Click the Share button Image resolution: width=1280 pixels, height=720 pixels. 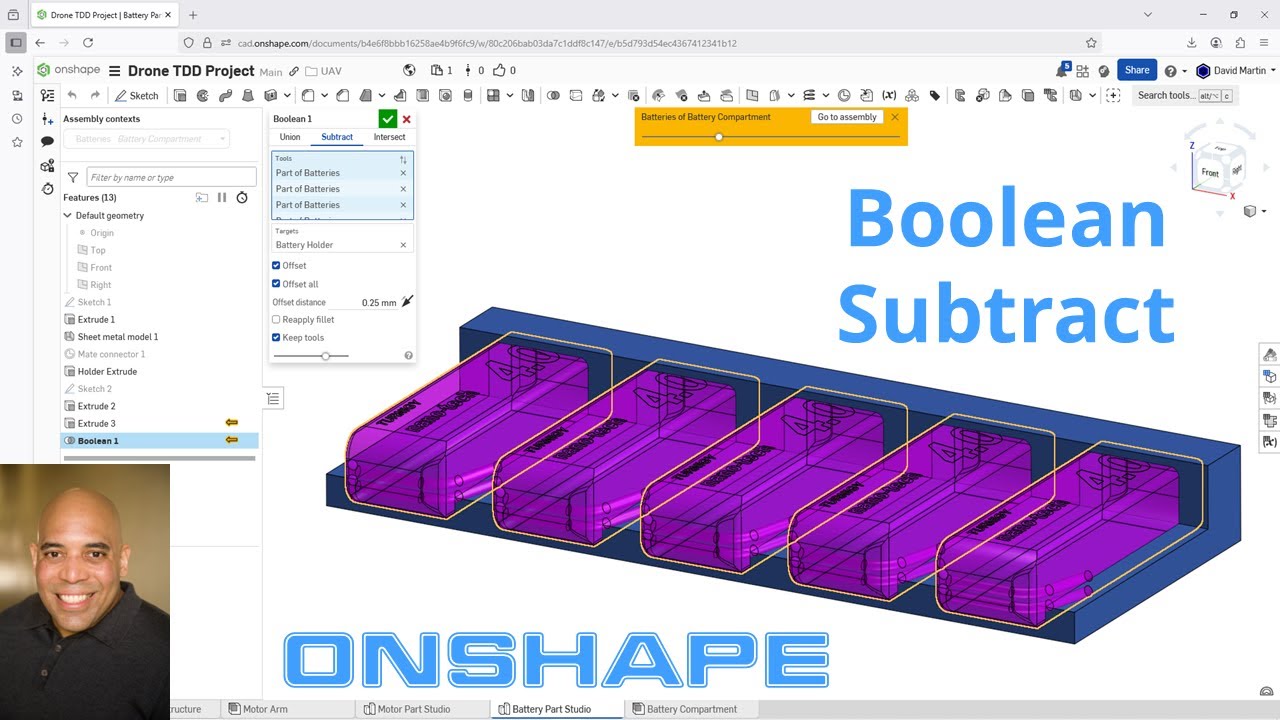click(x=1137, y=70)
